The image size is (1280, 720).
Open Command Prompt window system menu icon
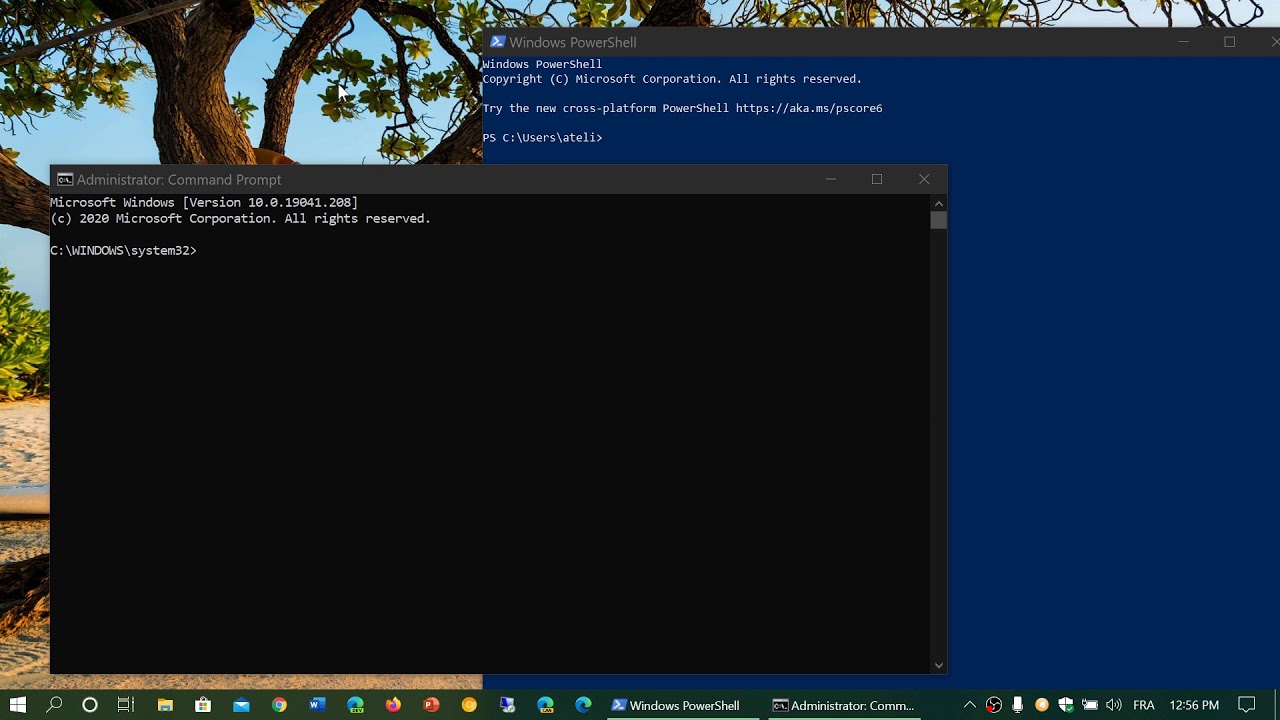click(65, 180)
